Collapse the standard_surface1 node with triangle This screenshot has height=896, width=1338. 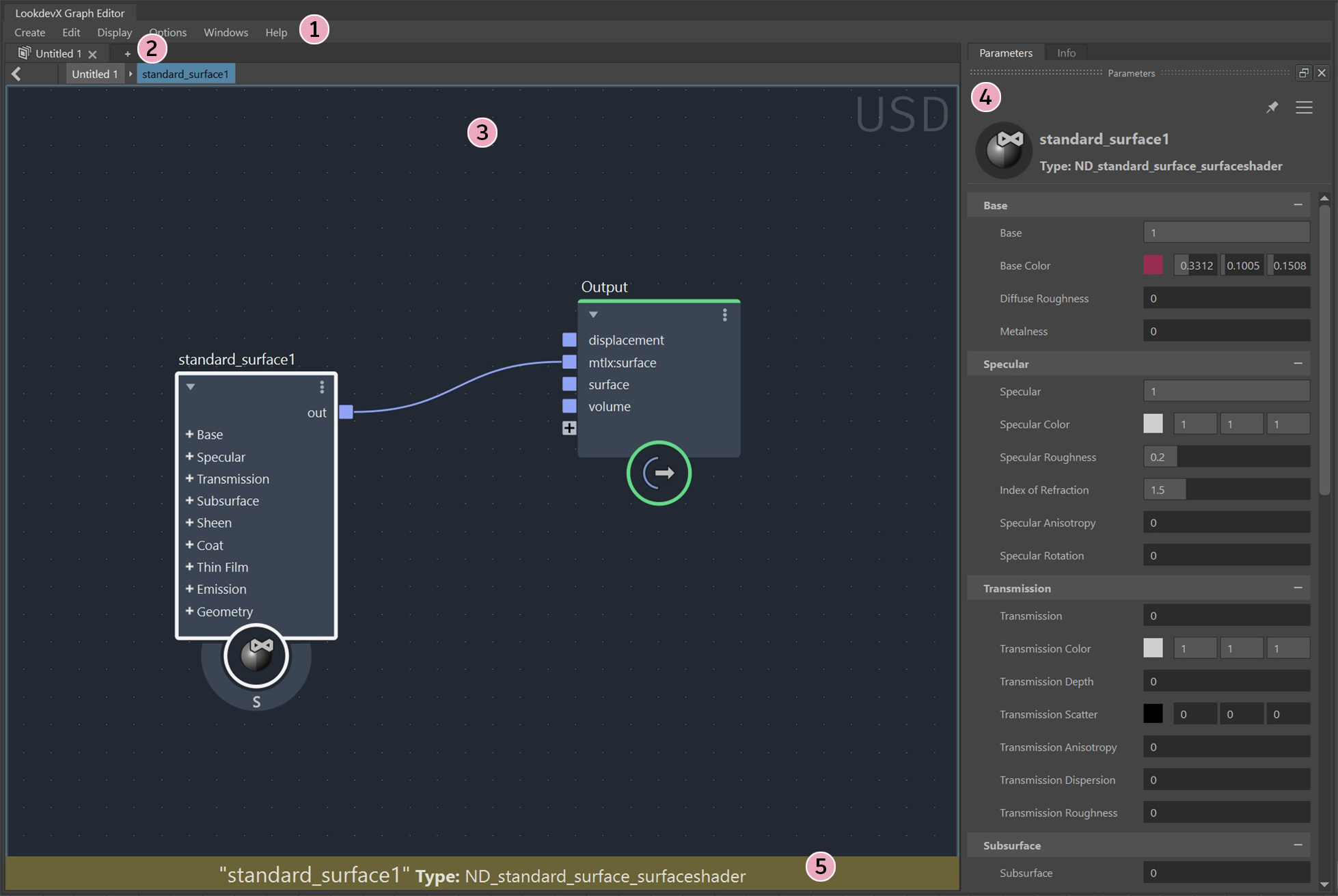pyautogui.click(x=191, y=387)
